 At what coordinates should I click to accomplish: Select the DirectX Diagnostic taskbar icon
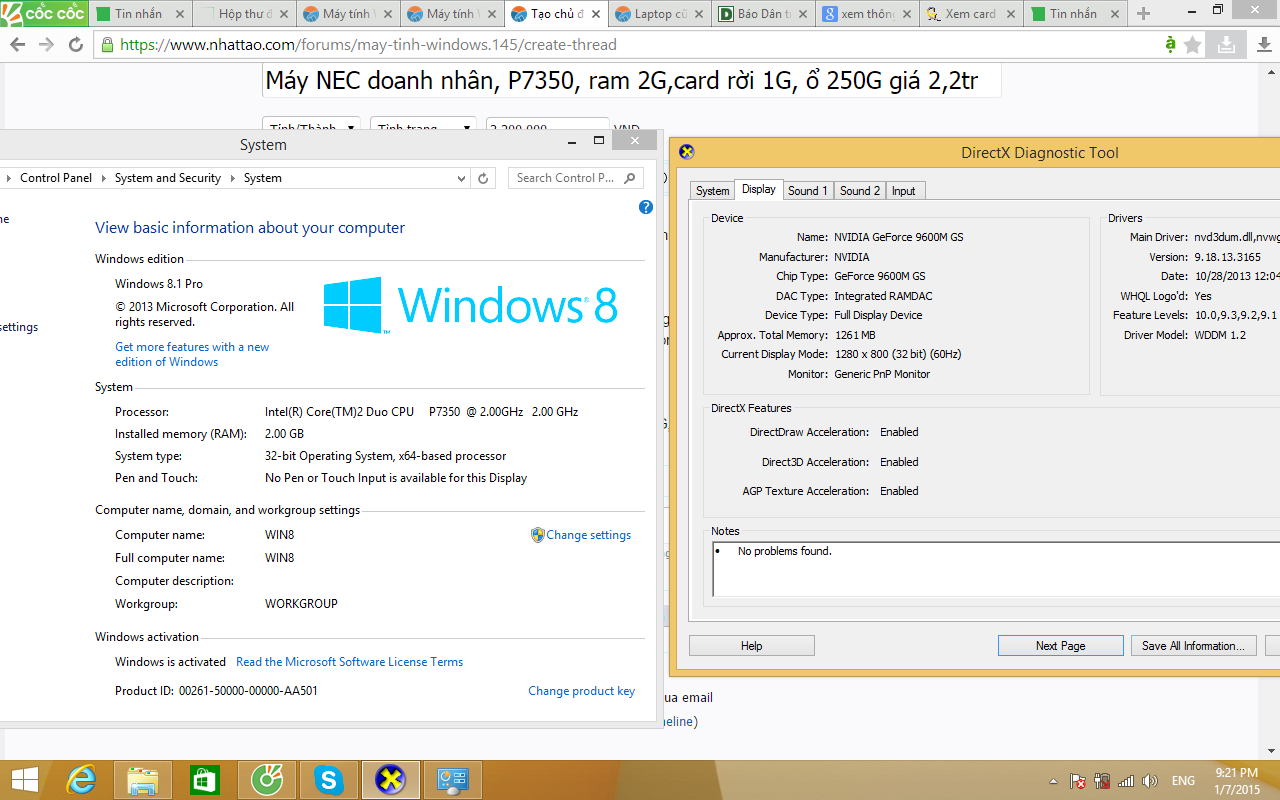(391, 780)
